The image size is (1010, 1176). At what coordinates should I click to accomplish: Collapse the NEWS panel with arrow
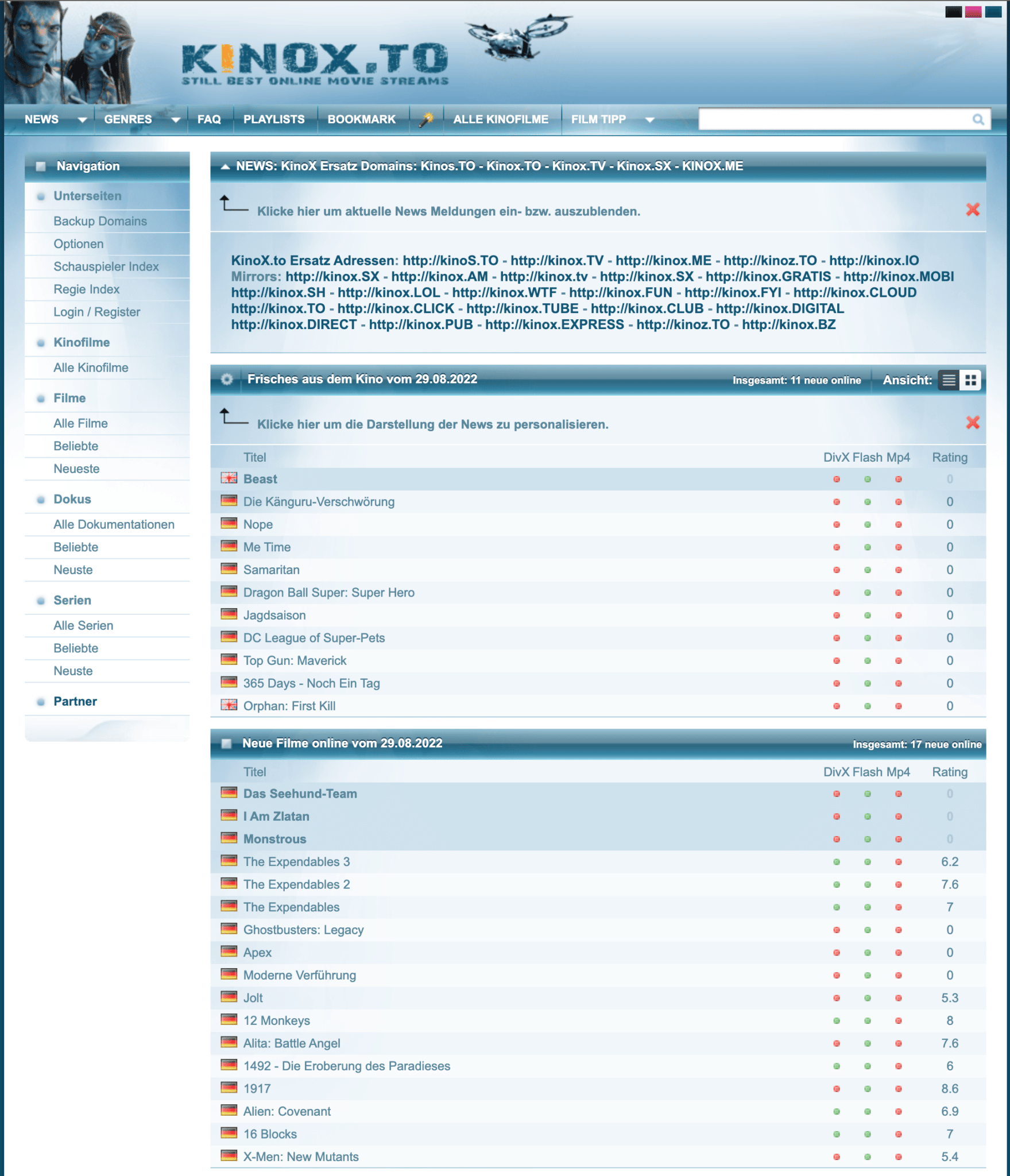tap(225, 167)
